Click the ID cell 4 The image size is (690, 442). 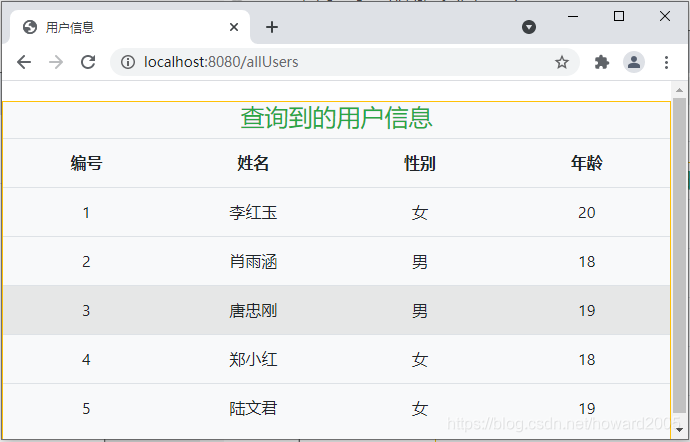click(86, 360)
